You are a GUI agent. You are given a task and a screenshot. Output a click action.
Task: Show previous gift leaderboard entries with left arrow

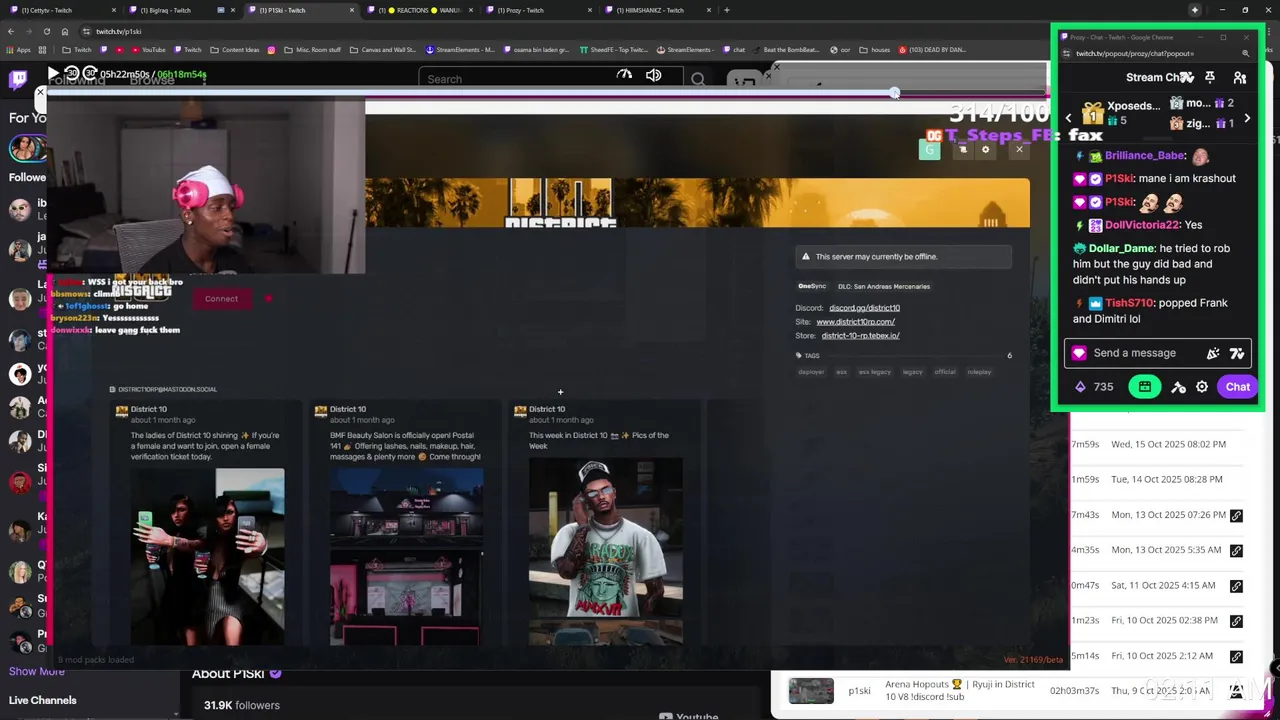click(x=1068, y=118)
